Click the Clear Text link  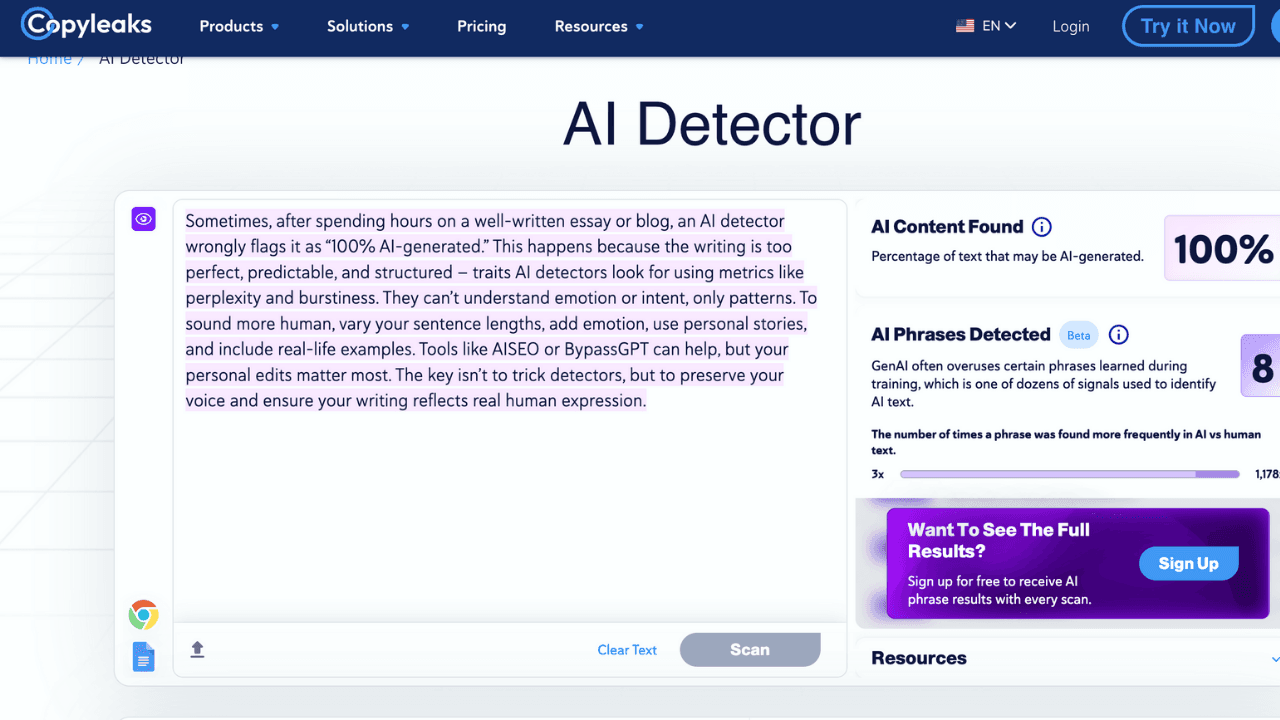tap(627, 650)
